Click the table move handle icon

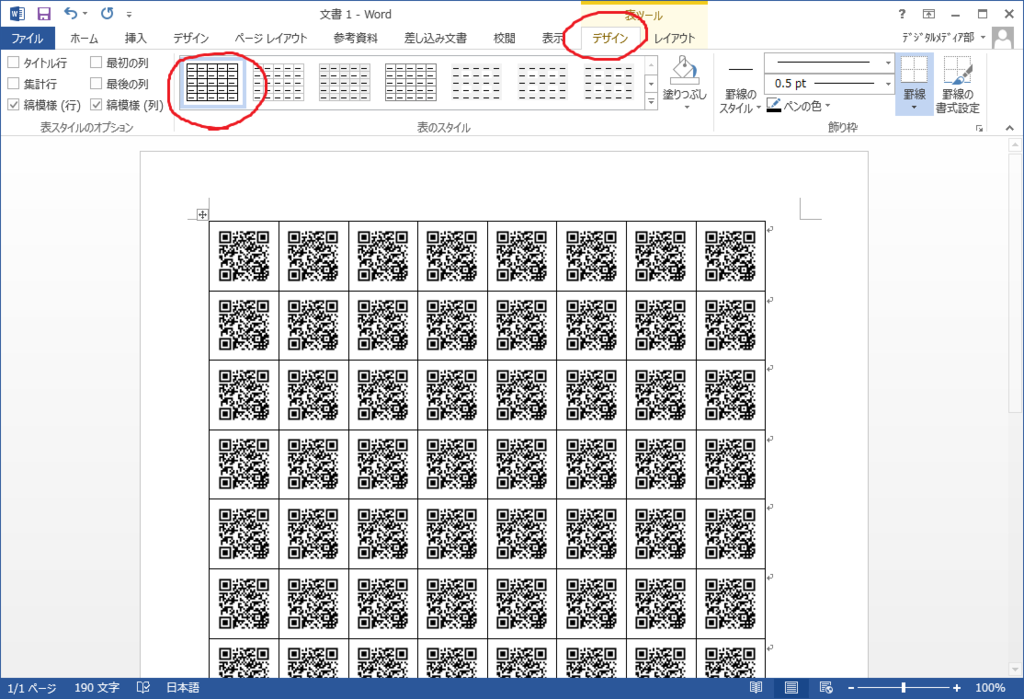(x=202, y=214)
